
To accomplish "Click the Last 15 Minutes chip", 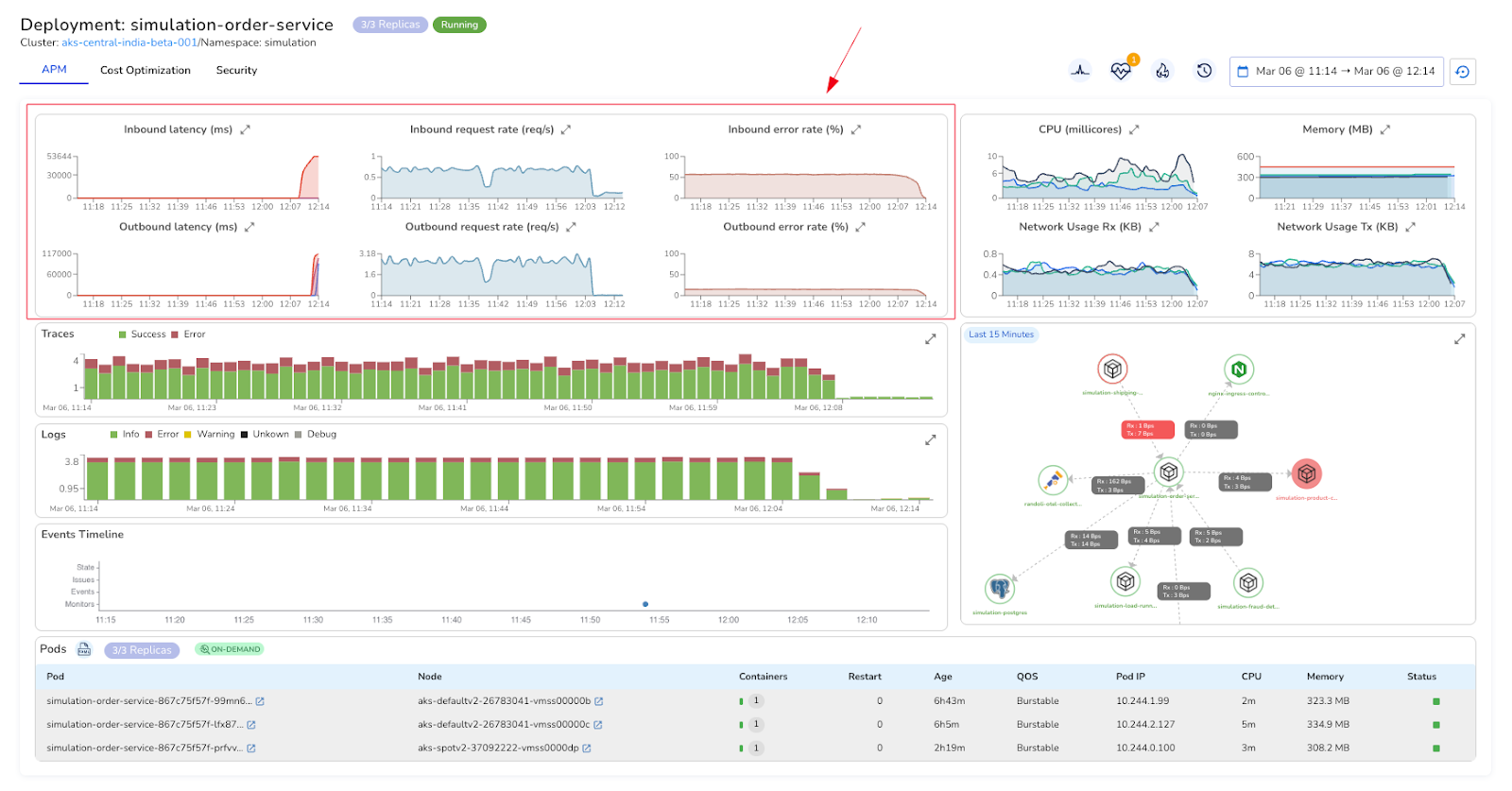I will pos(1002,335).
